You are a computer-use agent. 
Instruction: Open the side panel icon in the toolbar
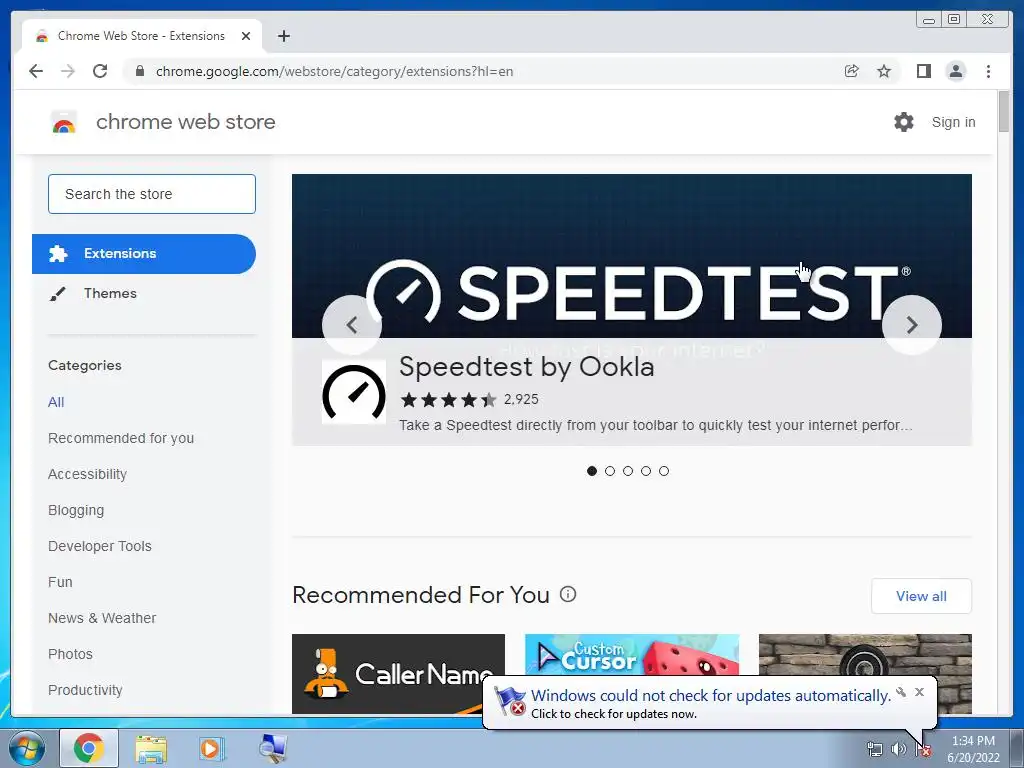pos(923,71)
